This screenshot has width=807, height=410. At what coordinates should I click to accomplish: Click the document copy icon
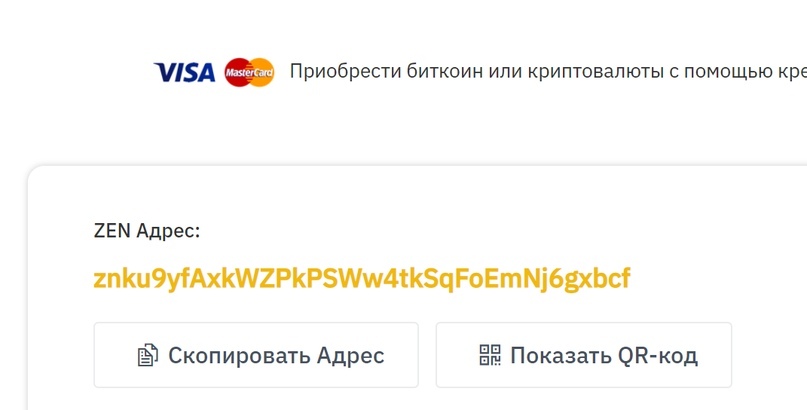point(148,355)
